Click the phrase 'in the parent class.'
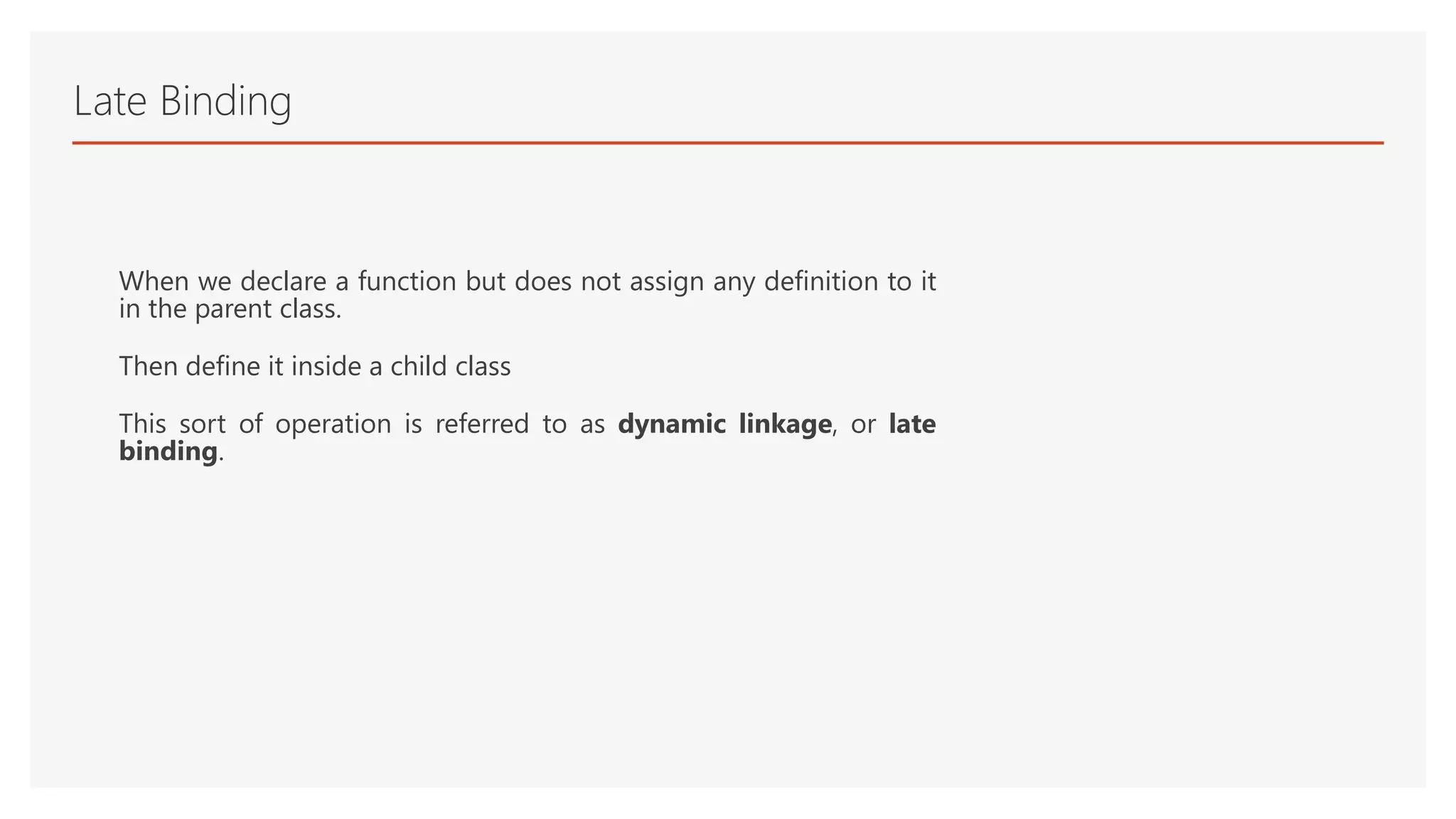 [x=230, y=310]
